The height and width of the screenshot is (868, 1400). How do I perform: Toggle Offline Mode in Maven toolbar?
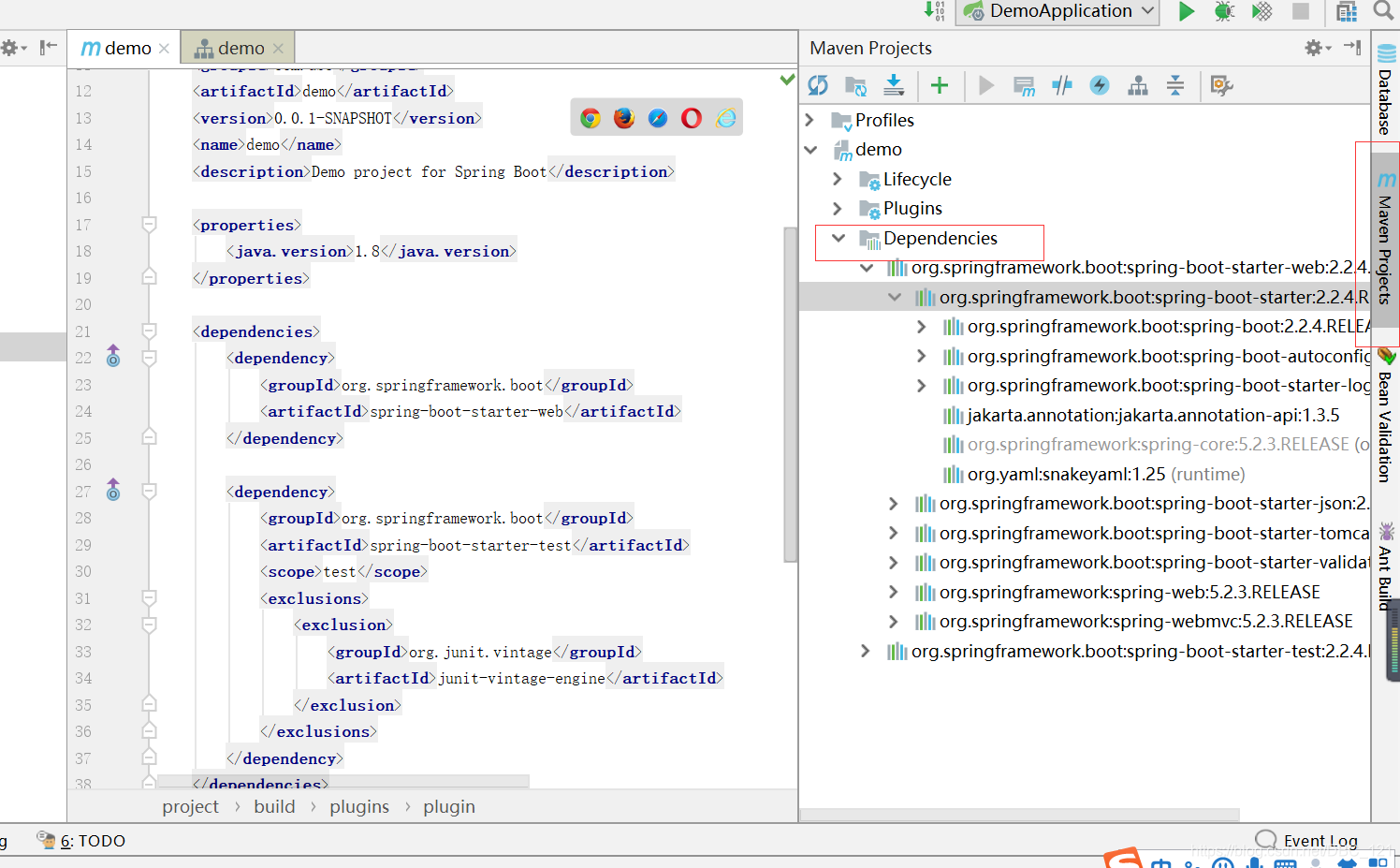pos(1062,85)
